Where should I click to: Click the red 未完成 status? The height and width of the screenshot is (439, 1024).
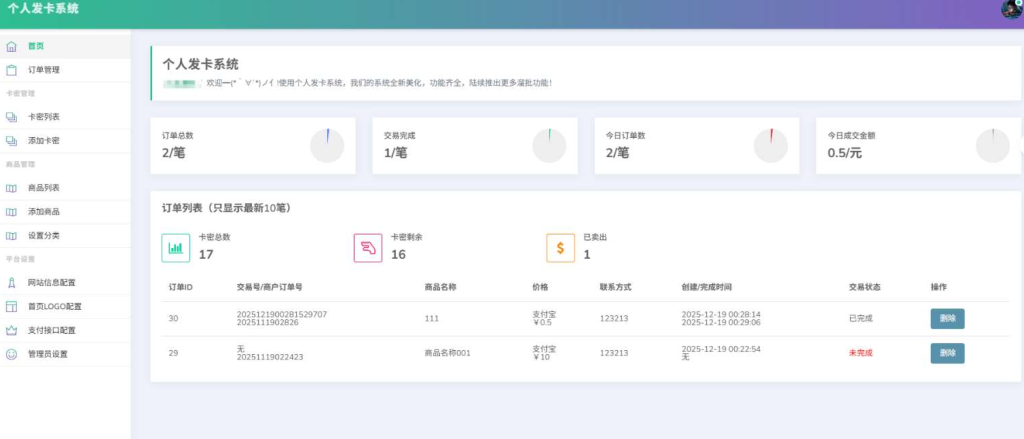click(860, 353)
